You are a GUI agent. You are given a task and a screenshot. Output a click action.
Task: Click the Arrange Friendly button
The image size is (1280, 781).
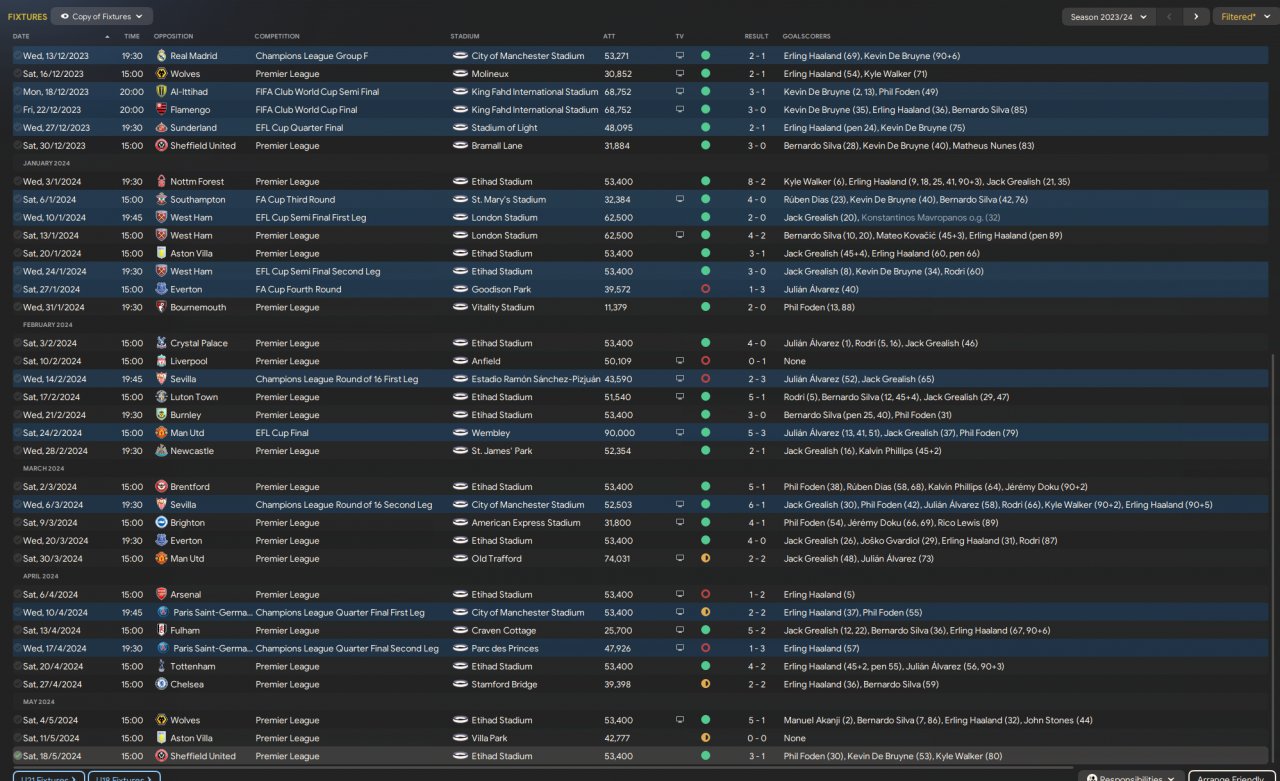click(x=1231, y=778)
